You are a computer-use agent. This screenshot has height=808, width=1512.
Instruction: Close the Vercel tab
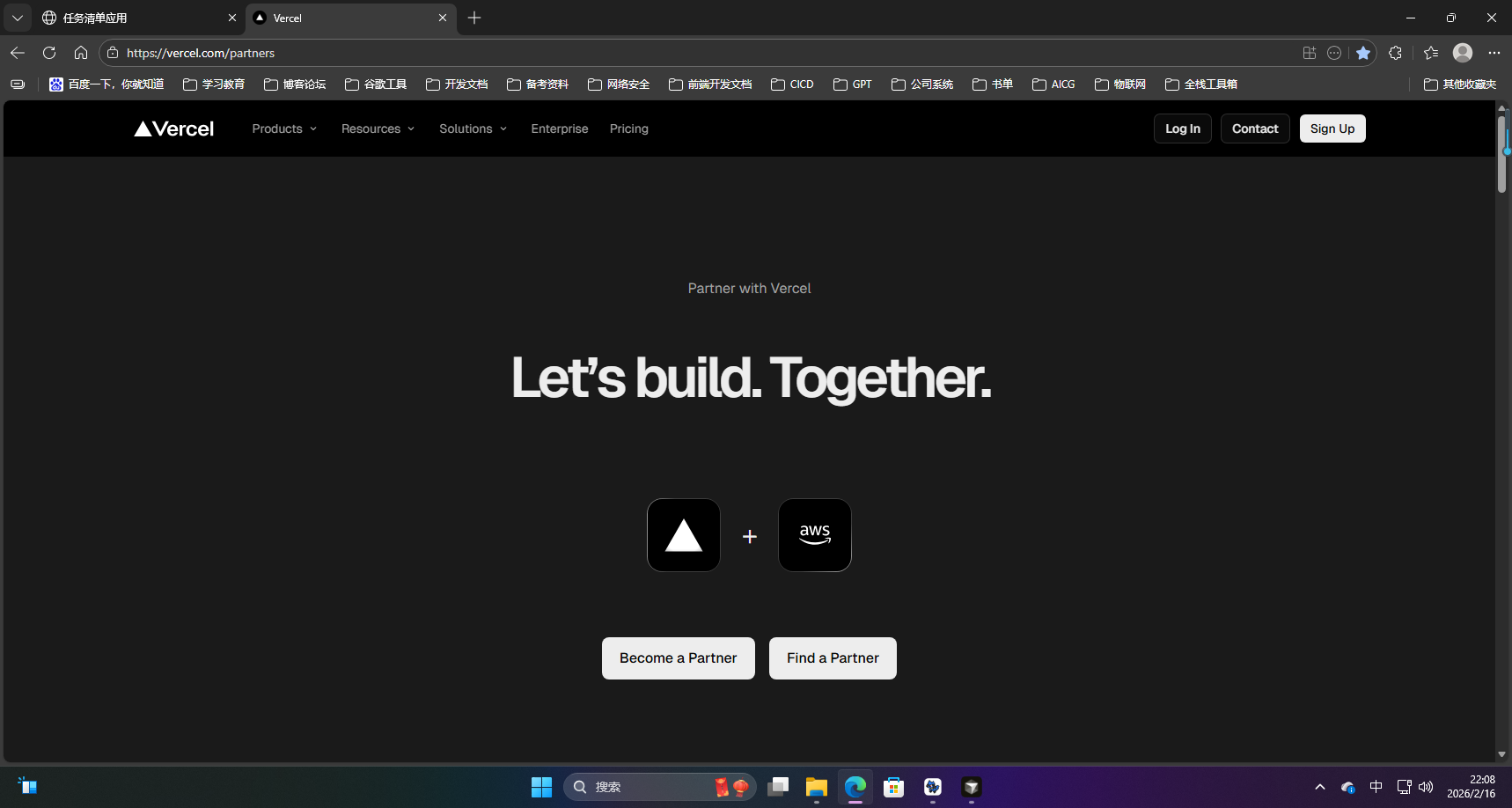point(443,18)
